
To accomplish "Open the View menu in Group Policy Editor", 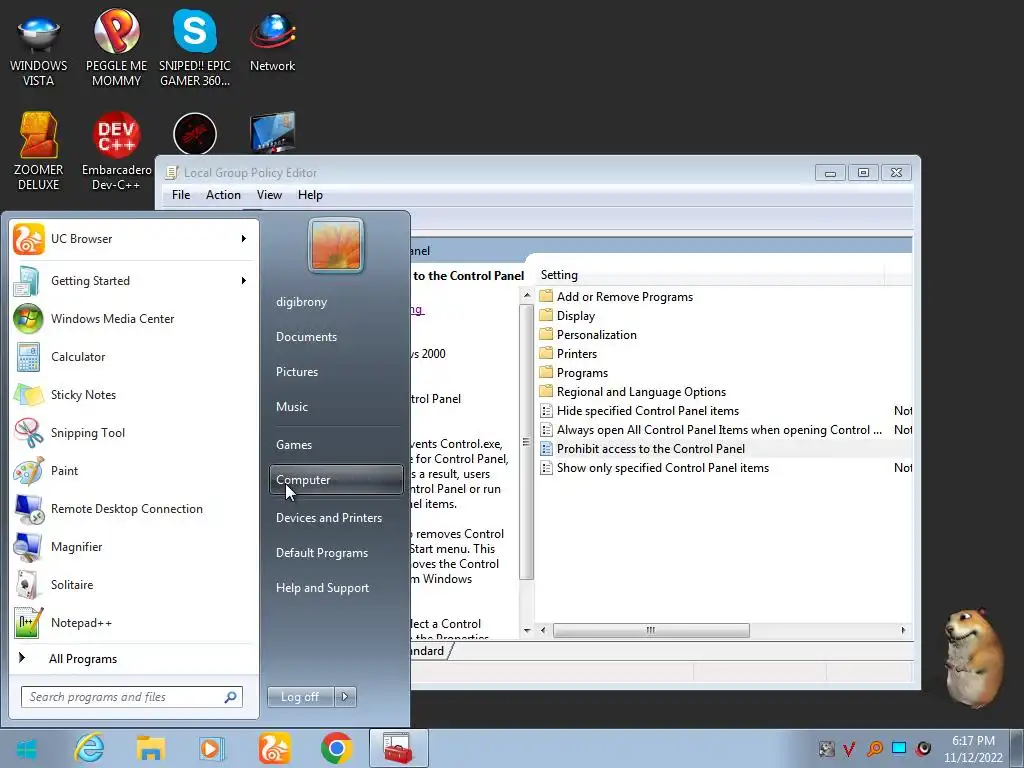I will (269, 195).
